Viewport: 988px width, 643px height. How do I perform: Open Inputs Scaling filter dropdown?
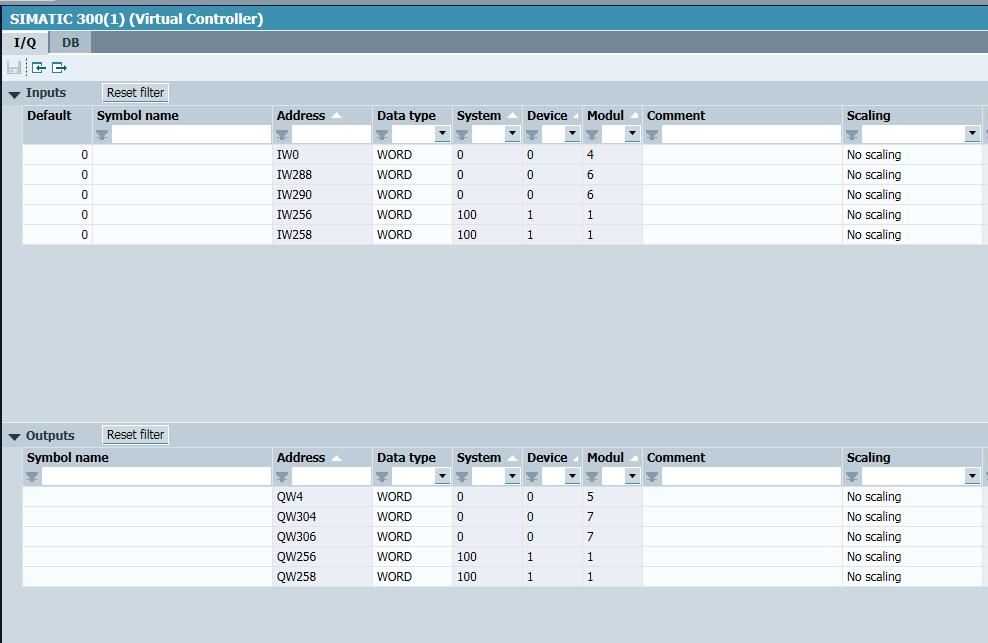tap(972, 134)
